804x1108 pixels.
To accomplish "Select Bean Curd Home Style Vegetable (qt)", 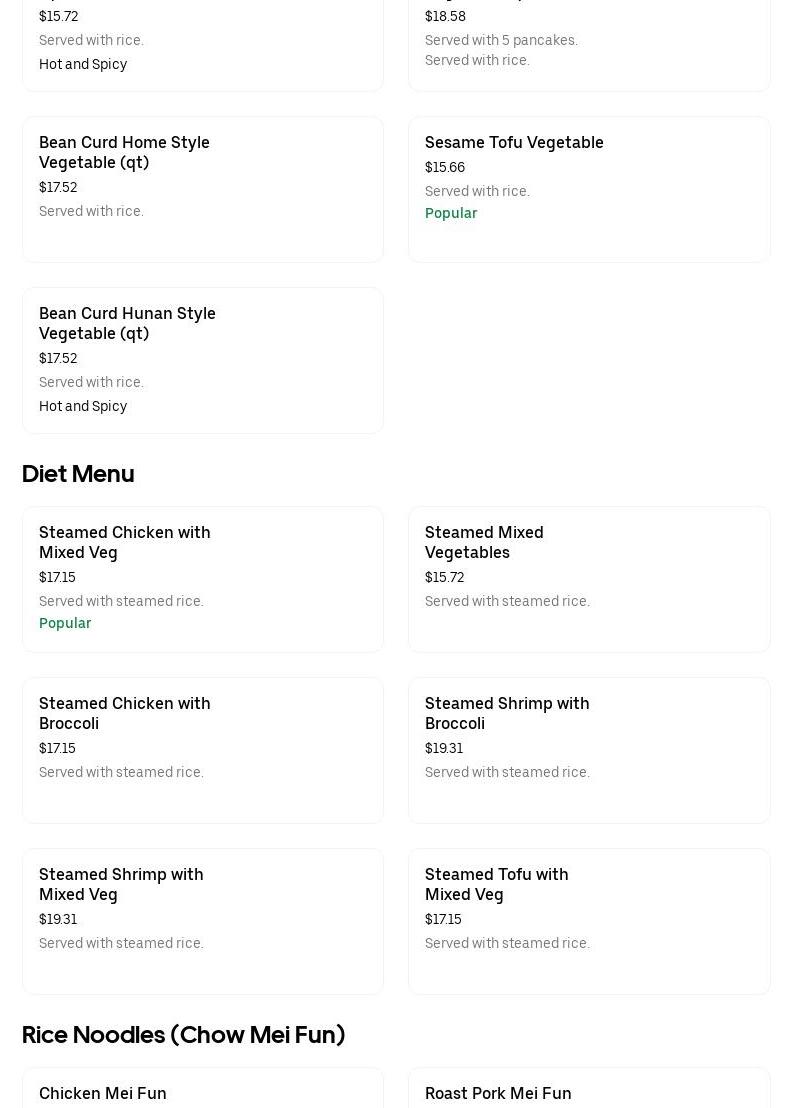I will tap(124, 152).
